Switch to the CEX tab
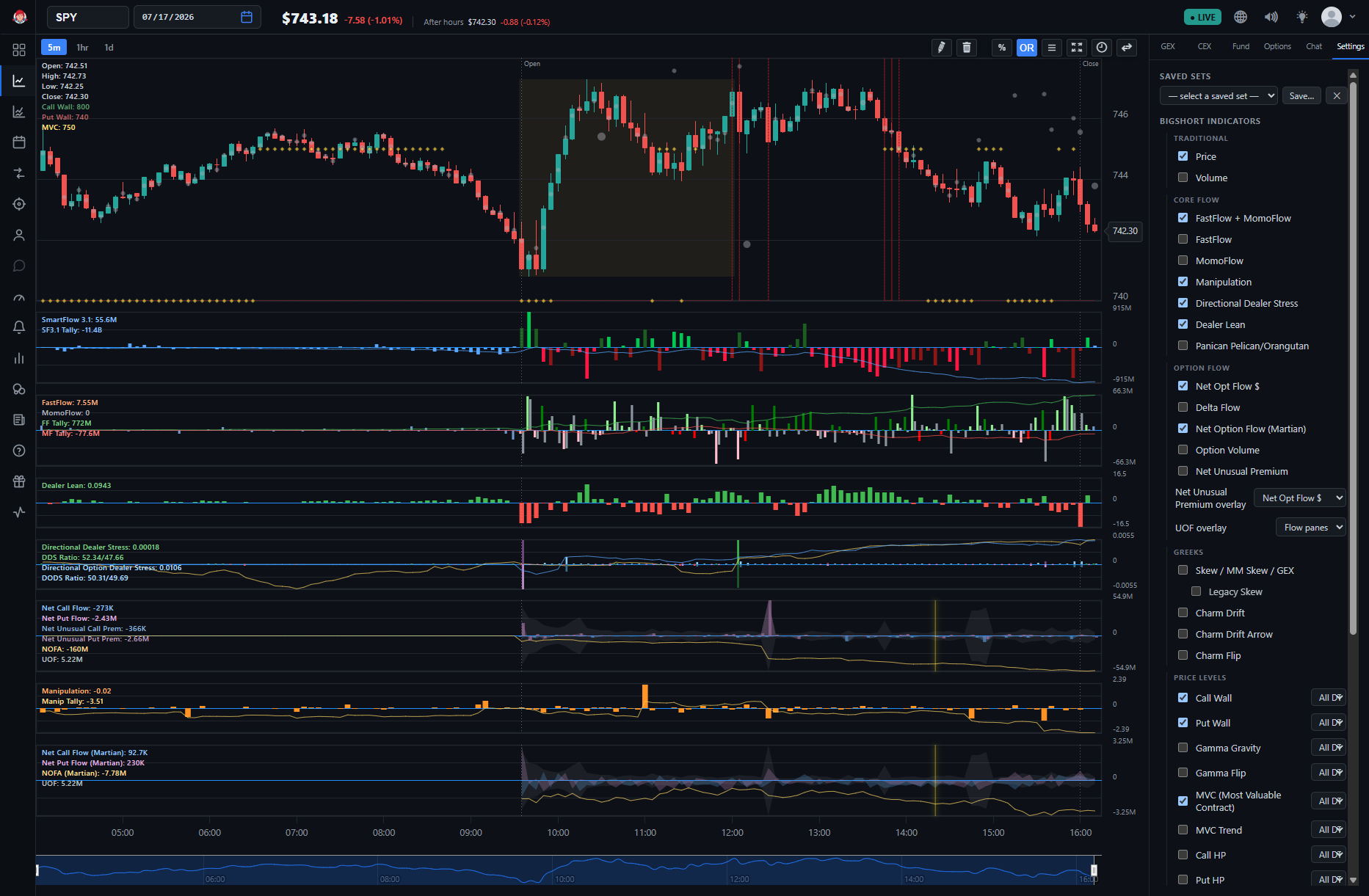The height and width of the screenshot is (896, 1369). click(1205, 46)
